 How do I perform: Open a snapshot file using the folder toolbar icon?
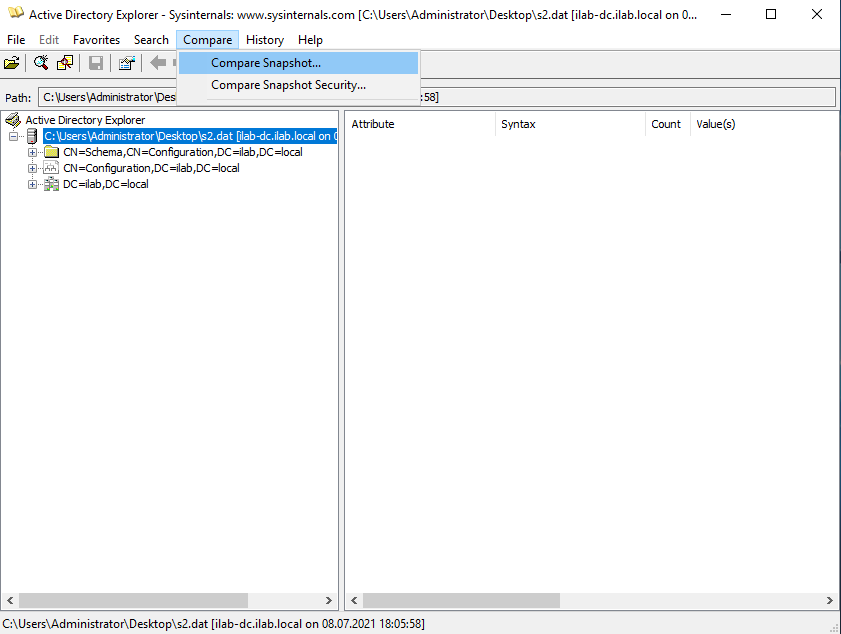coord(12,62)
